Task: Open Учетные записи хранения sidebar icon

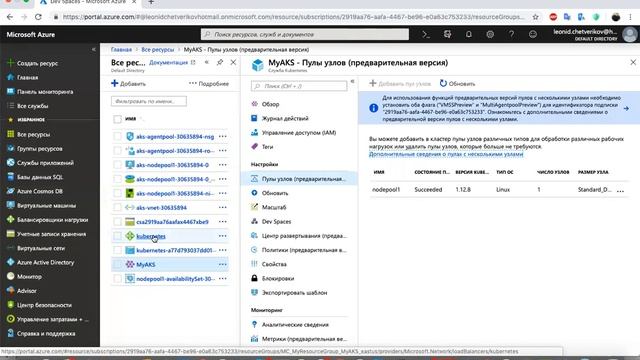Action: pos(11,234)
